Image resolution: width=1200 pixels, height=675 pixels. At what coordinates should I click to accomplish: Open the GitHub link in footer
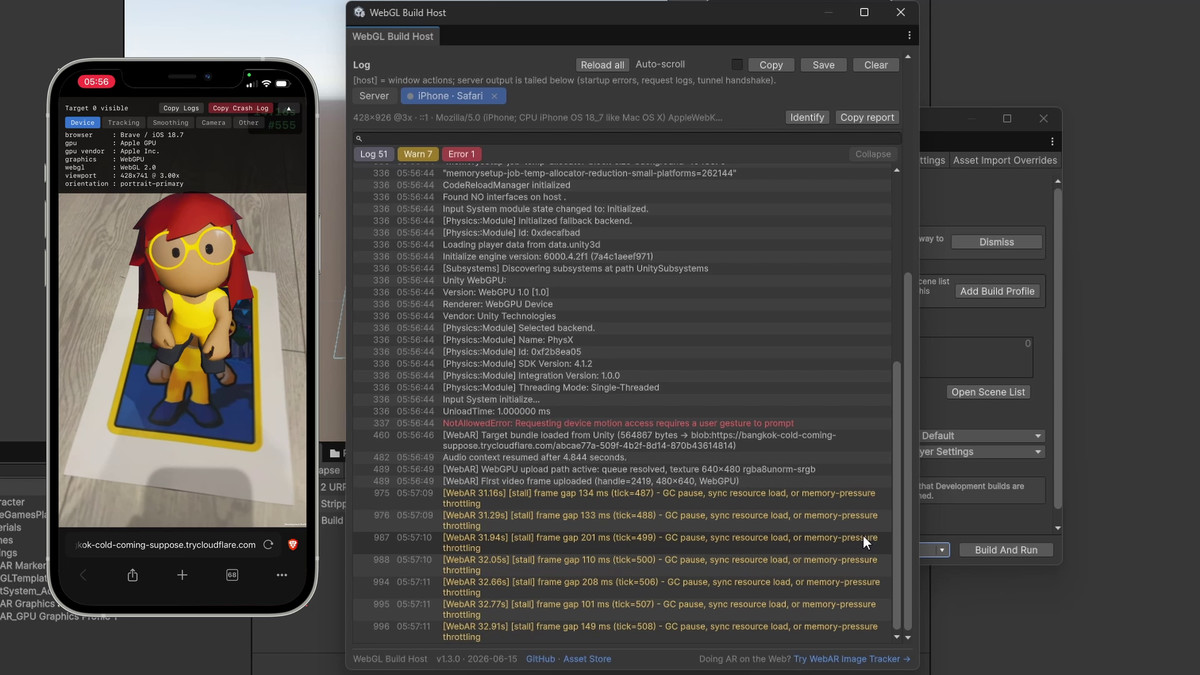(x=540, y=659)
